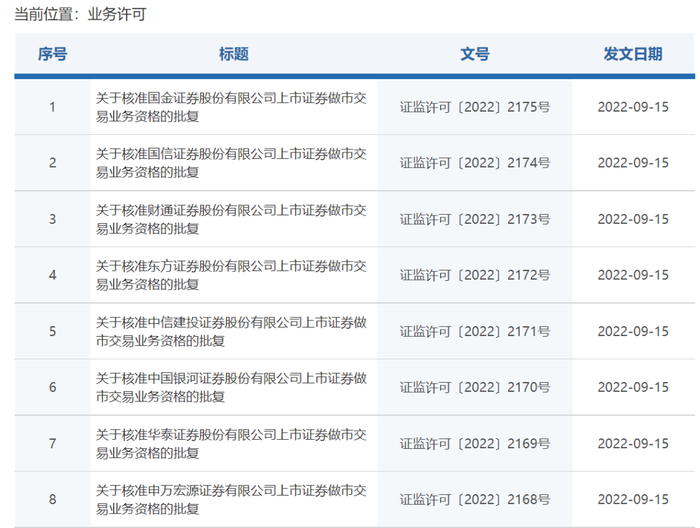Click serial number 1 in the 国金证券 row
The image size is (700, 528).
click(53, 107)
